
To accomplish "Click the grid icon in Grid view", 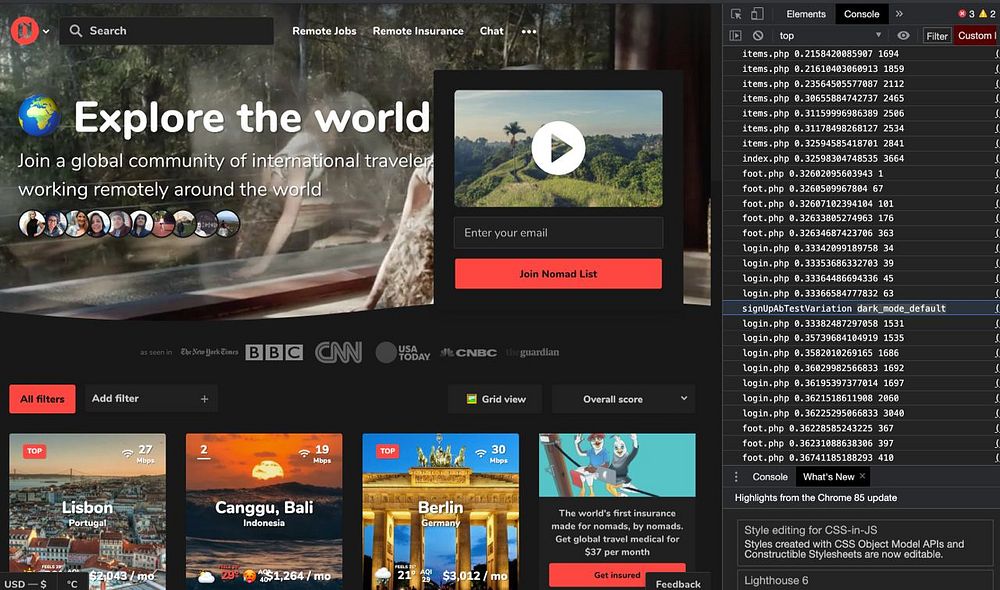I will coord(471,399).
